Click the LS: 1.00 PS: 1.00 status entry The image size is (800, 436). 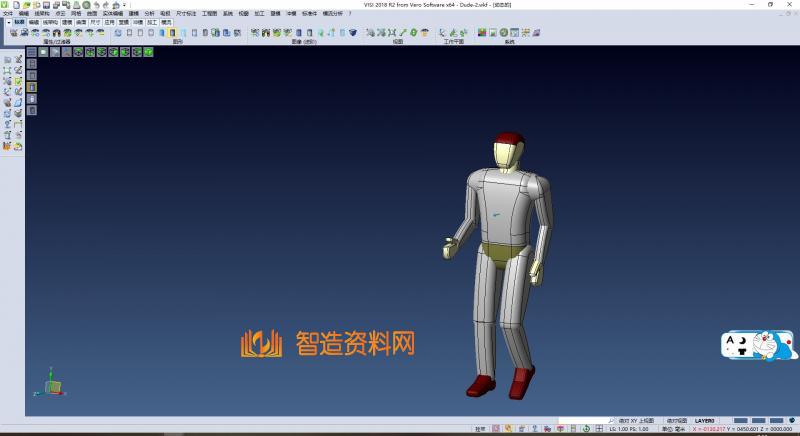629,429
